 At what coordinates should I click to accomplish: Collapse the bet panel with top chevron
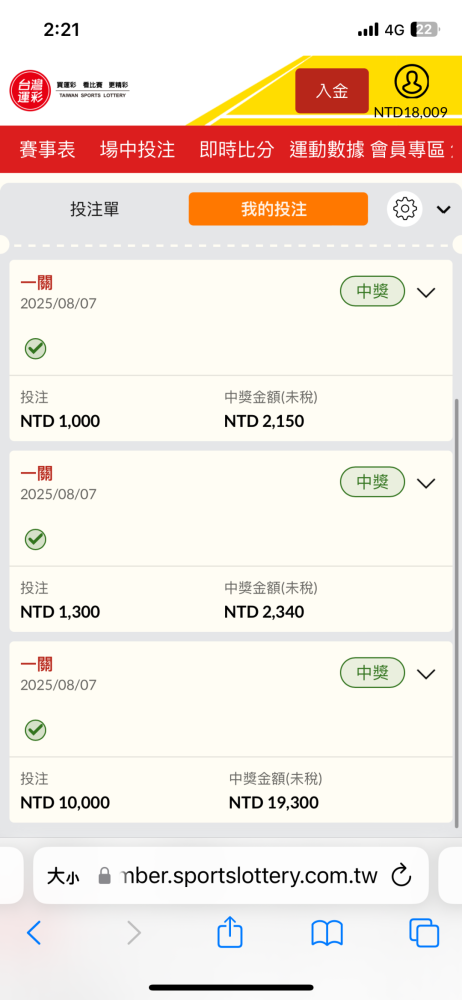tap(443, 209)
